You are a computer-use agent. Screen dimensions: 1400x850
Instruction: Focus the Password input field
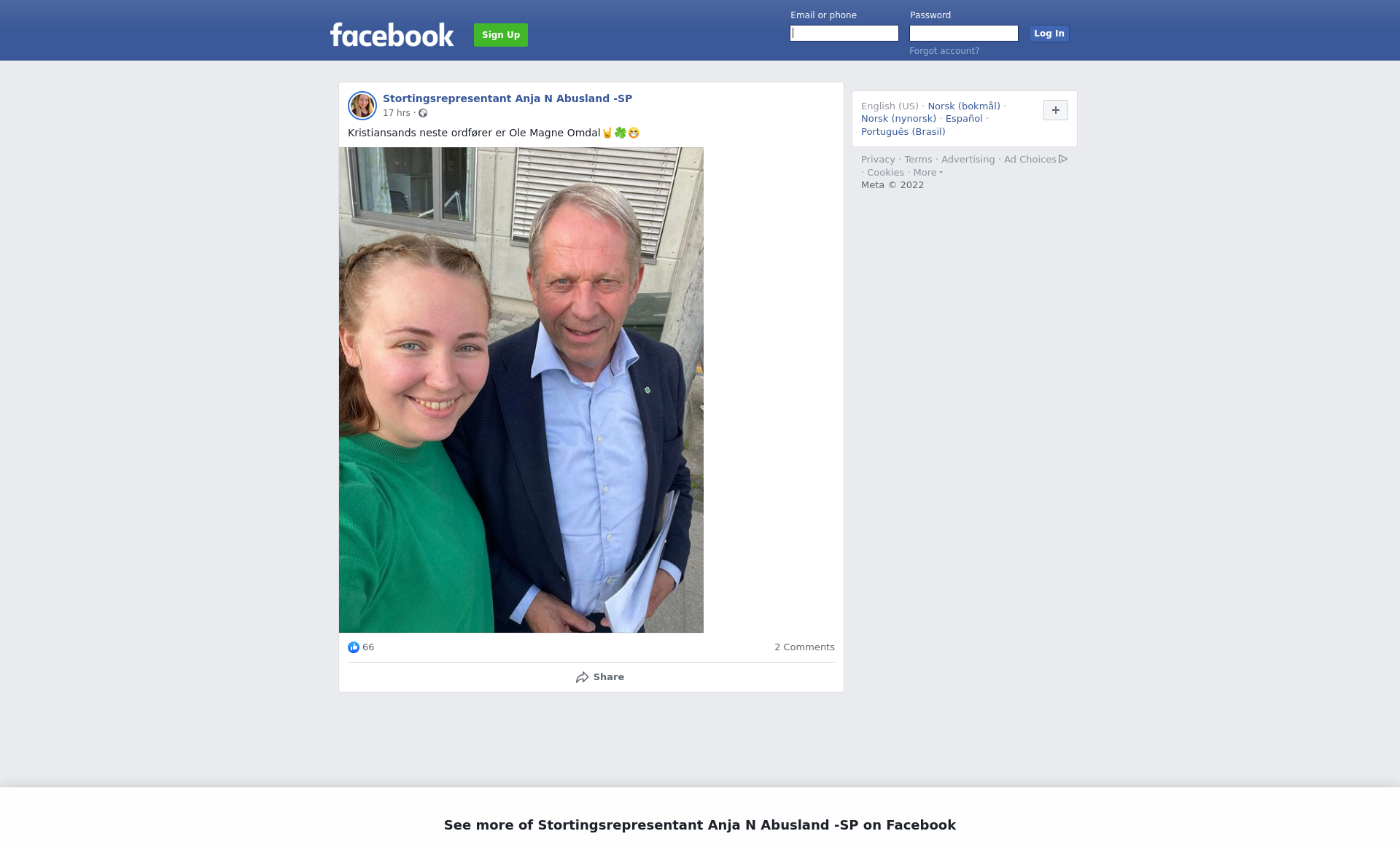(x=963, y=34)
